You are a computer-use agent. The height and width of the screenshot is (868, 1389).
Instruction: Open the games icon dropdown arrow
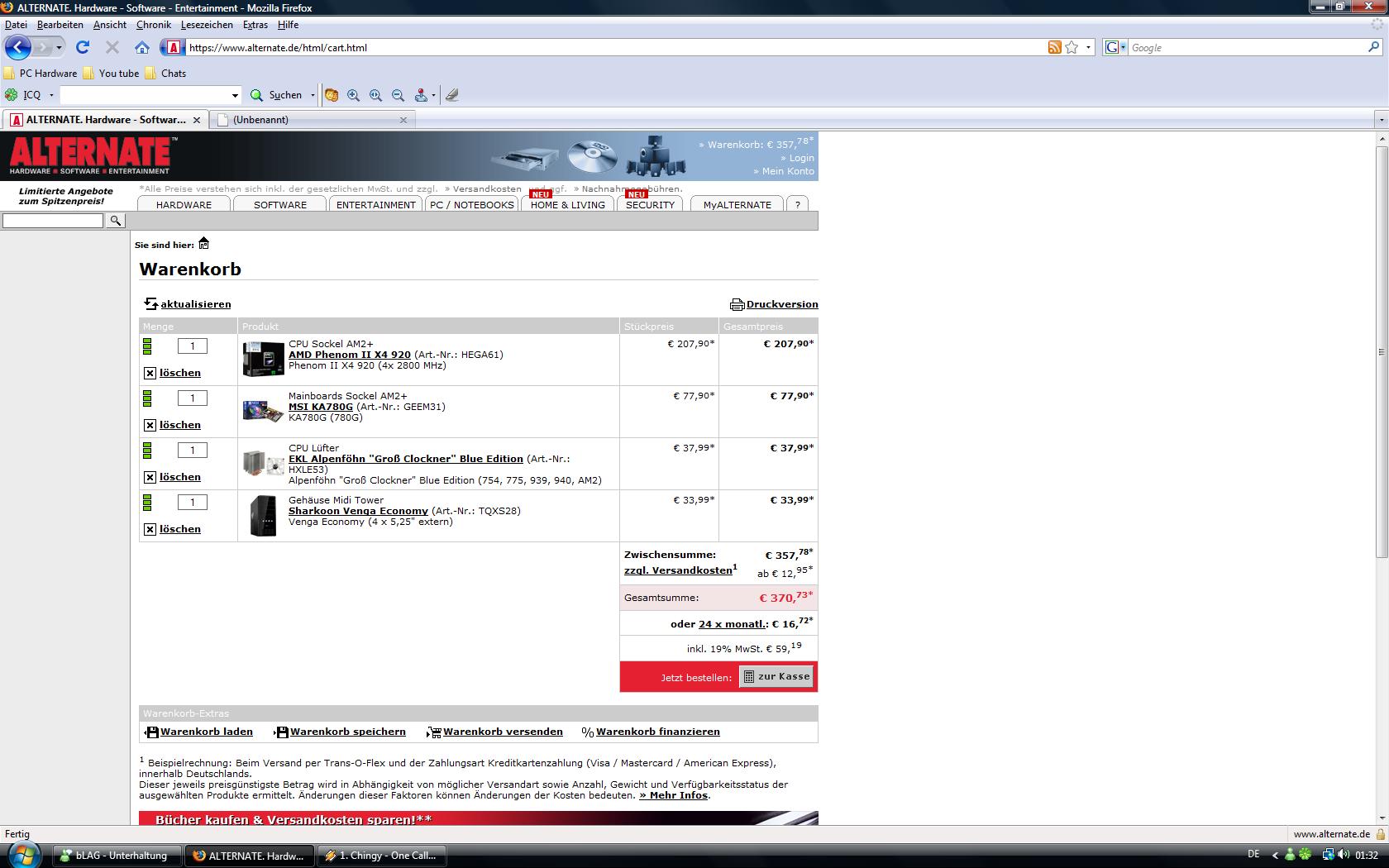click(433, 95)
